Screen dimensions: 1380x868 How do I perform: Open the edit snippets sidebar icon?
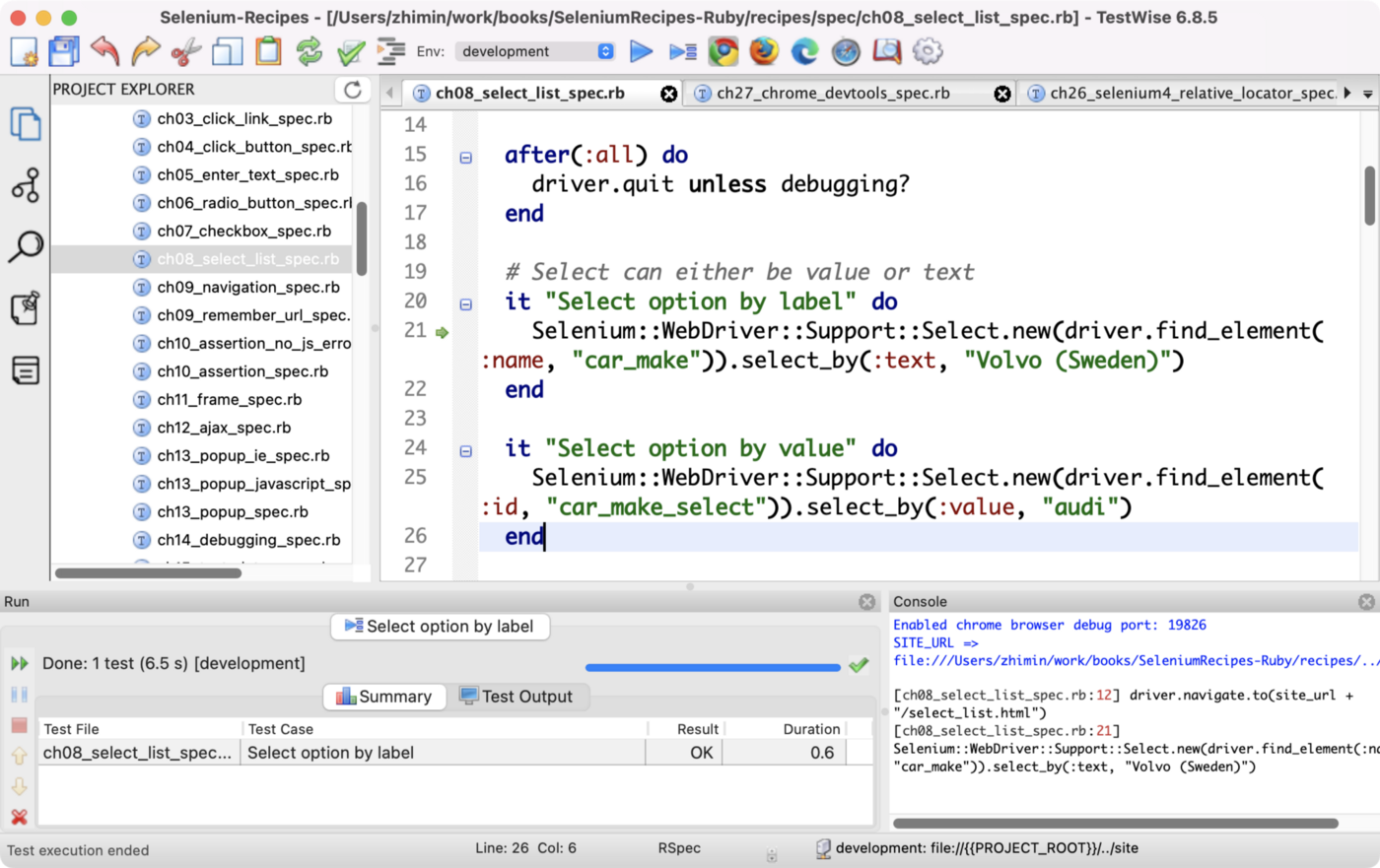[26, 308]
